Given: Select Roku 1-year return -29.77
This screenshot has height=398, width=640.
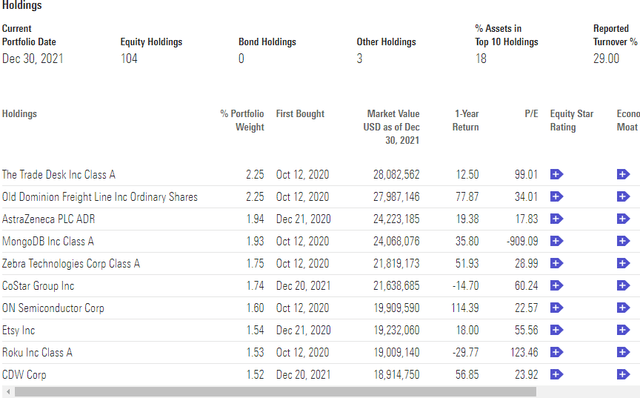Looking at the screenshot, I should click(x=465, y=352).
